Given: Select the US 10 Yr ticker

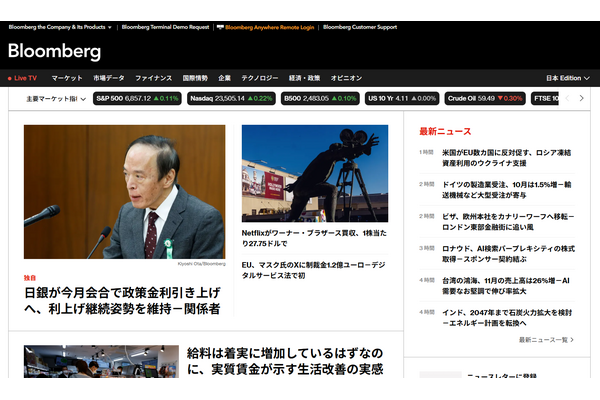Looking at the screenshot, I should 402,98.
